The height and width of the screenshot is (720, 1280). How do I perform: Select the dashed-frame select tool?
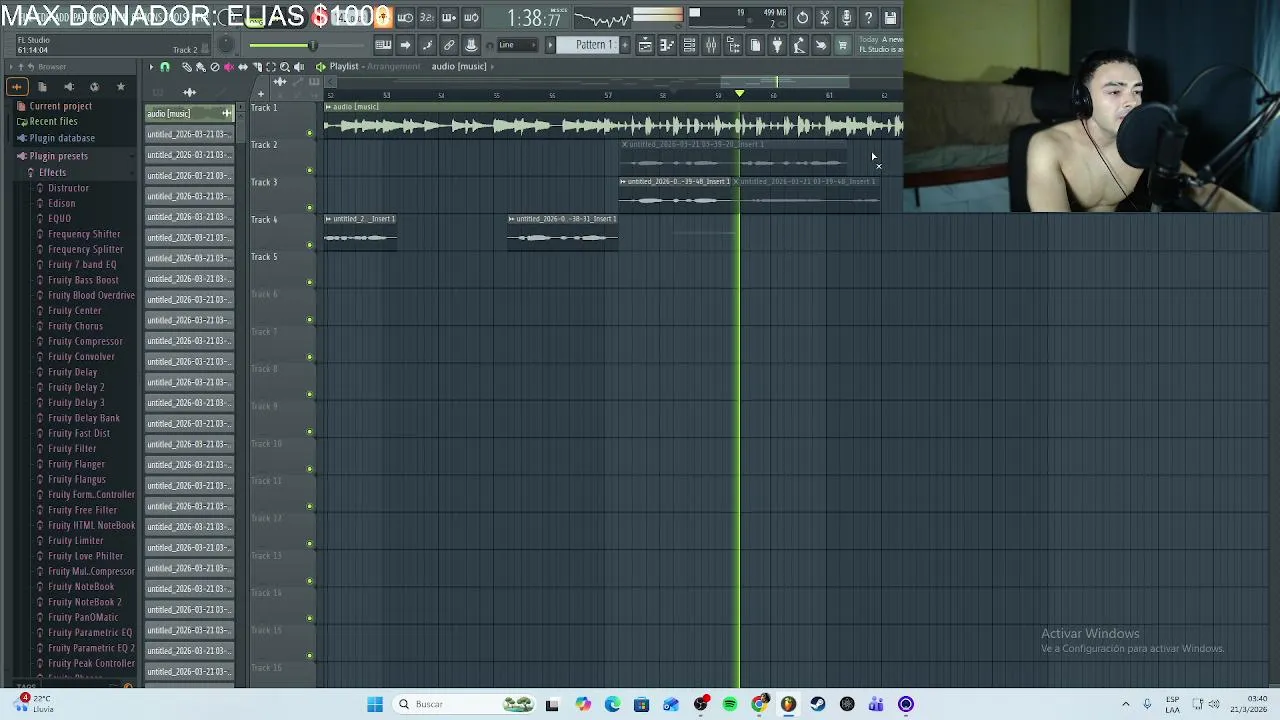271,67
